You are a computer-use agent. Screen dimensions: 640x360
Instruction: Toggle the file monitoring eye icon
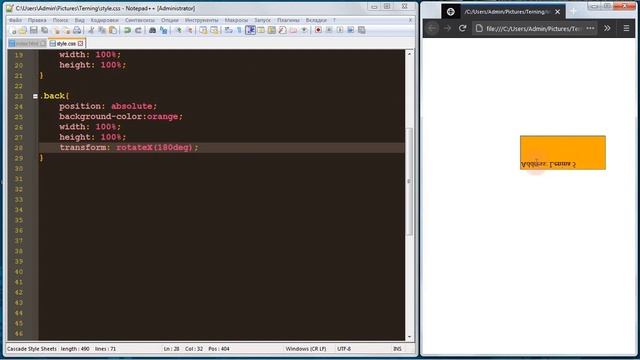point(304,30)
